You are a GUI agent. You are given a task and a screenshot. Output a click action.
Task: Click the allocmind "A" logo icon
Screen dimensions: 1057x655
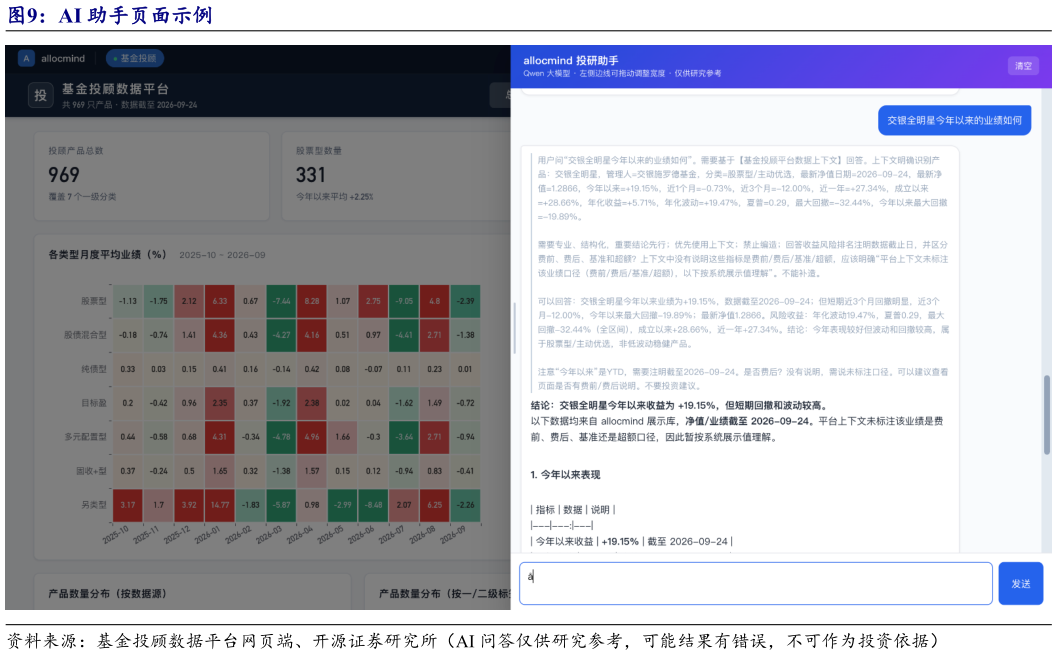tap(26, 59)
